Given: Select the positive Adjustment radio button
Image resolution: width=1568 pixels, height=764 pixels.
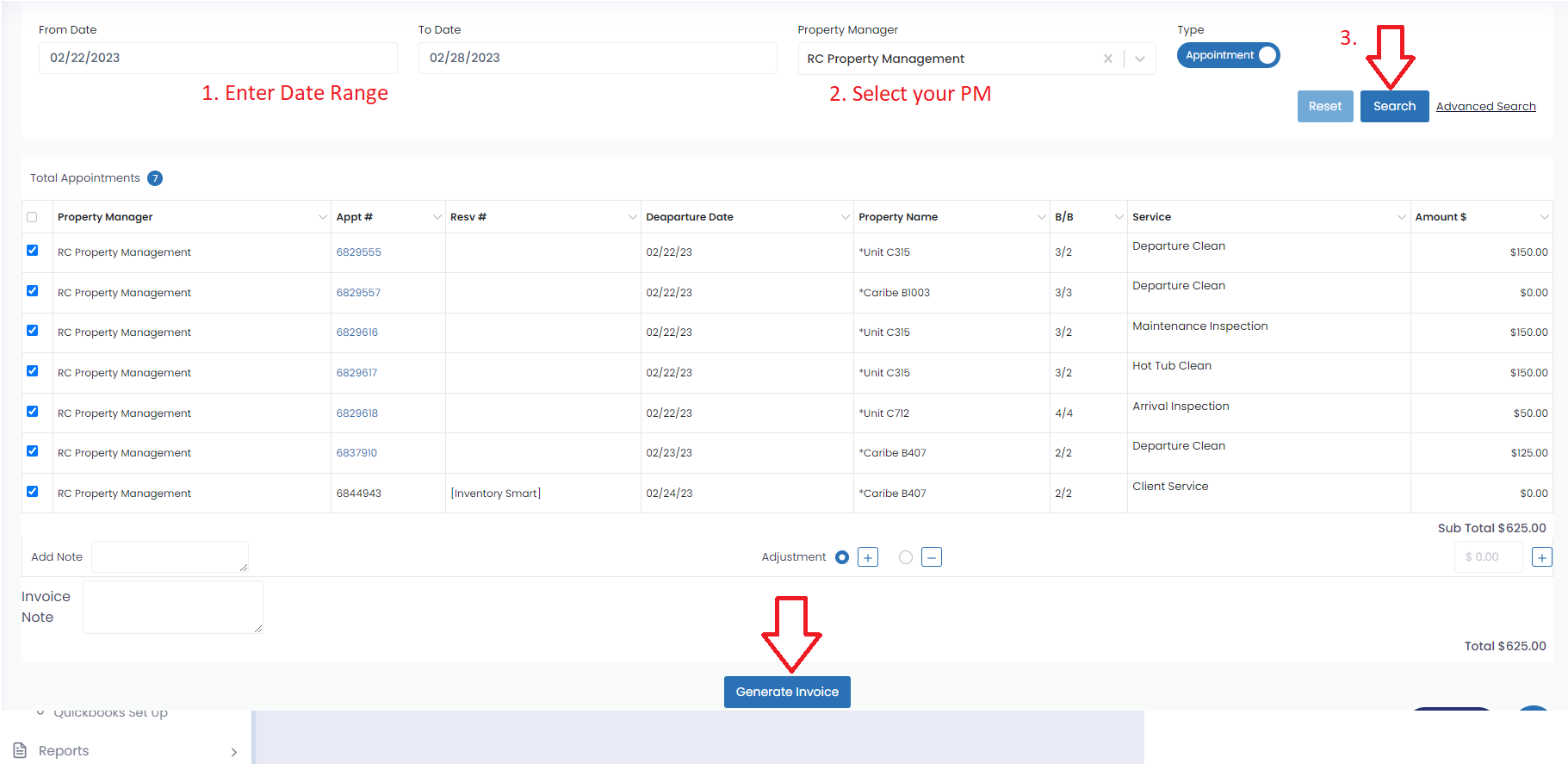Looking at the screenshot, I should pyautogui.click(x=842, y=557).
